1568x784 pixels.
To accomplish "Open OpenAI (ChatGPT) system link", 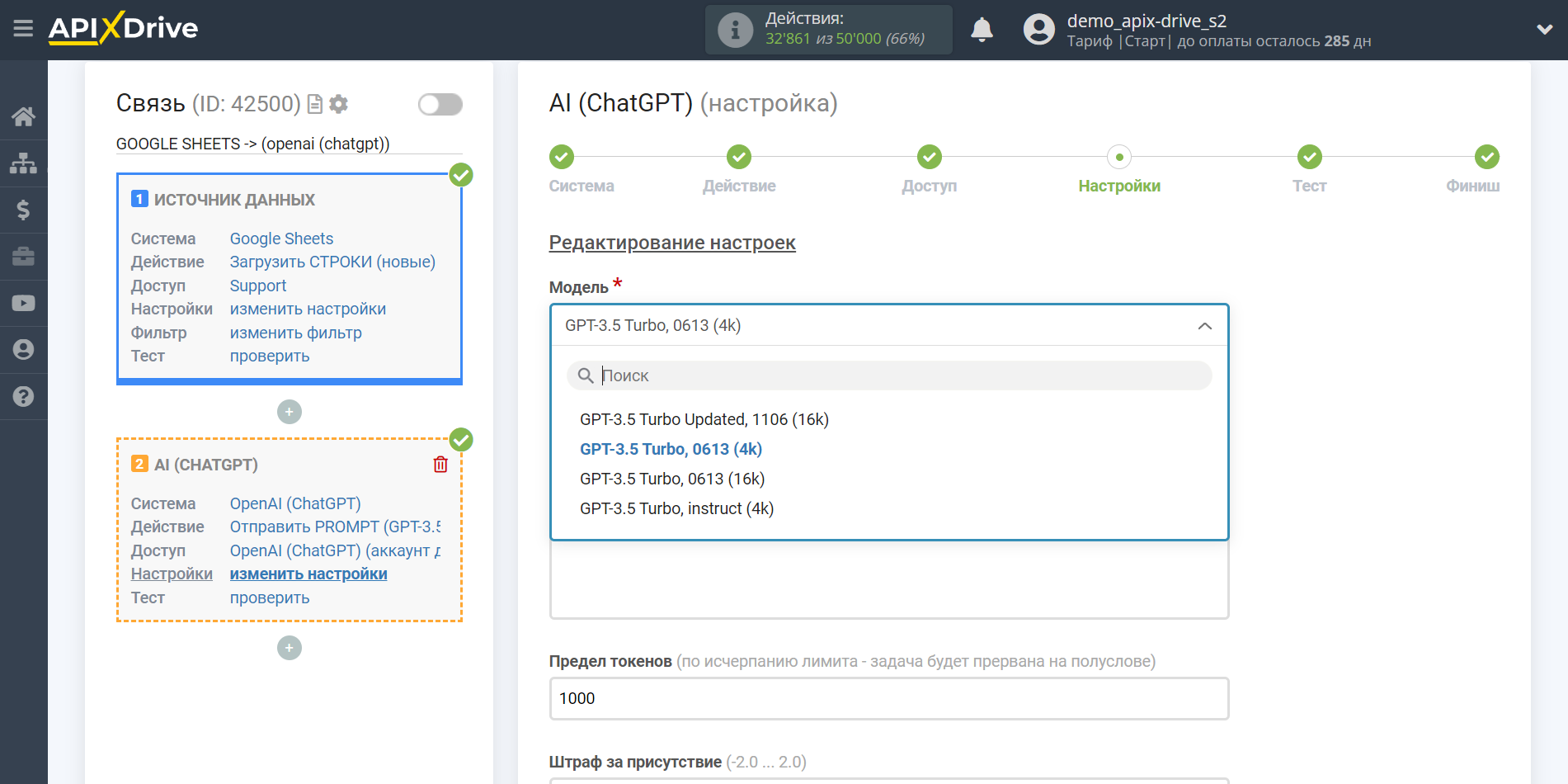I will [295, 503].
